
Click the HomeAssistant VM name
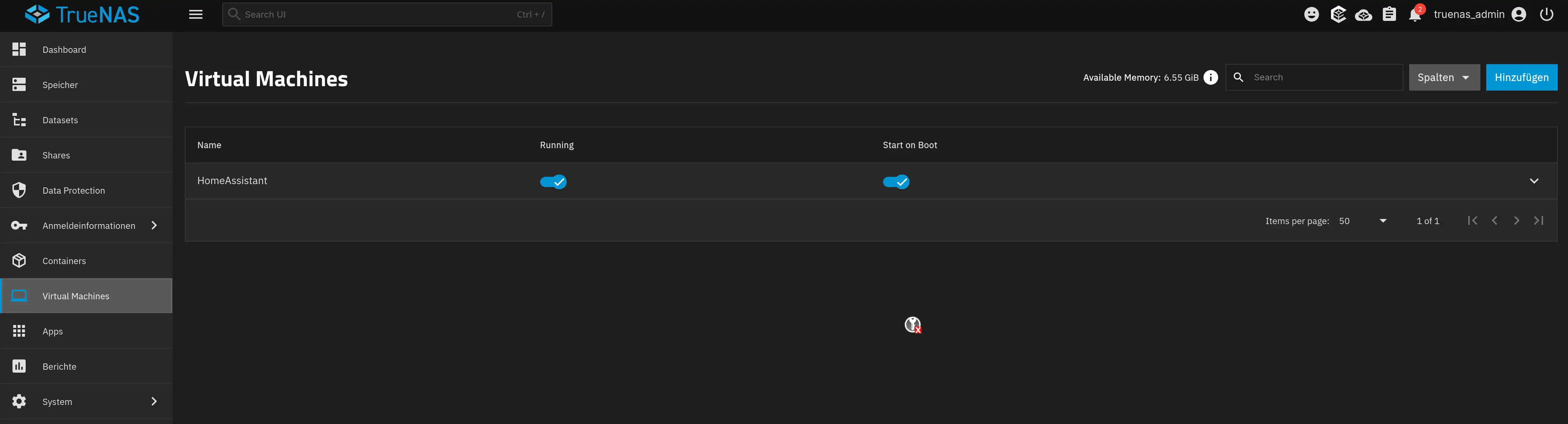tap(232, 181)
